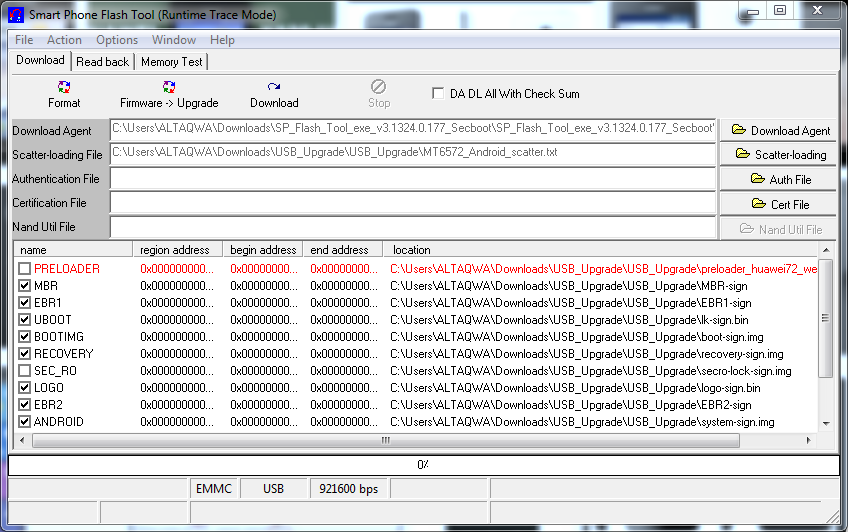Uncheck the BOOTIMG partition checkbox

coord(24,337)
